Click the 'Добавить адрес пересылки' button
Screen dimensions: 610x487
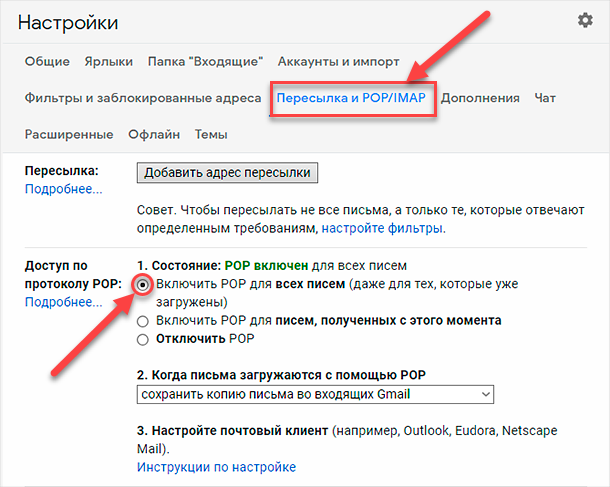point(227,173)
